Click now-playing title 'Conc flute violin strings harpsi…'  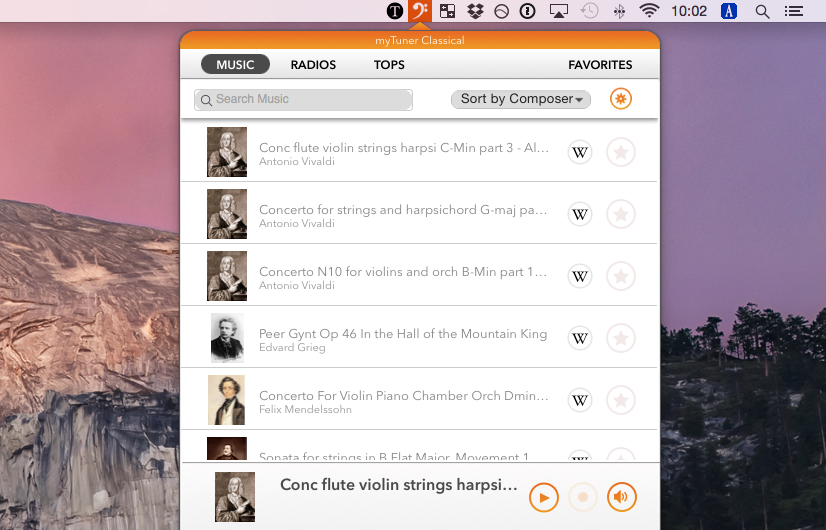pyautogui.click(x=399, y=485)
